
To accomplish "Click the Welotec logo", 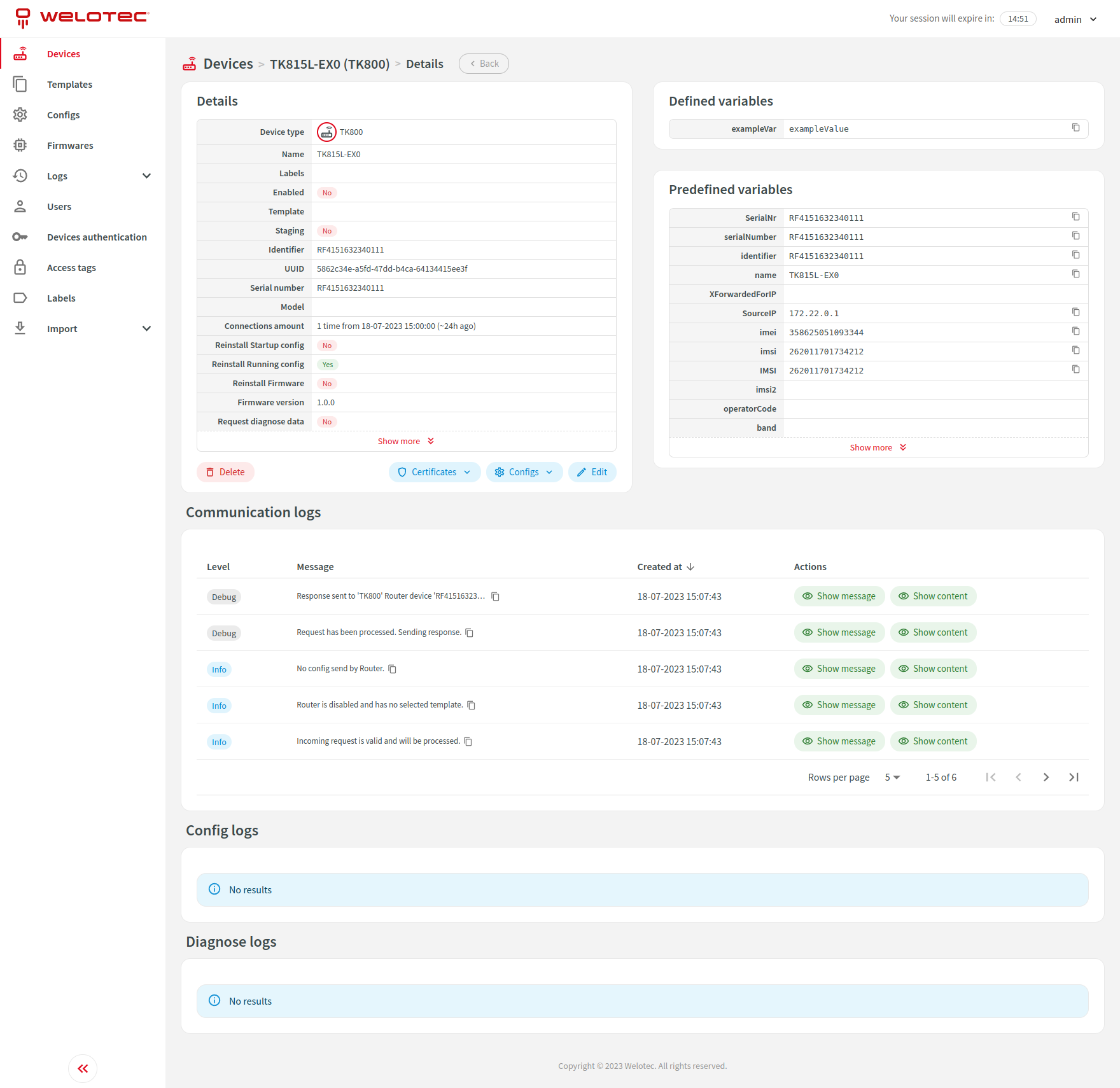I will pos(82,18).
